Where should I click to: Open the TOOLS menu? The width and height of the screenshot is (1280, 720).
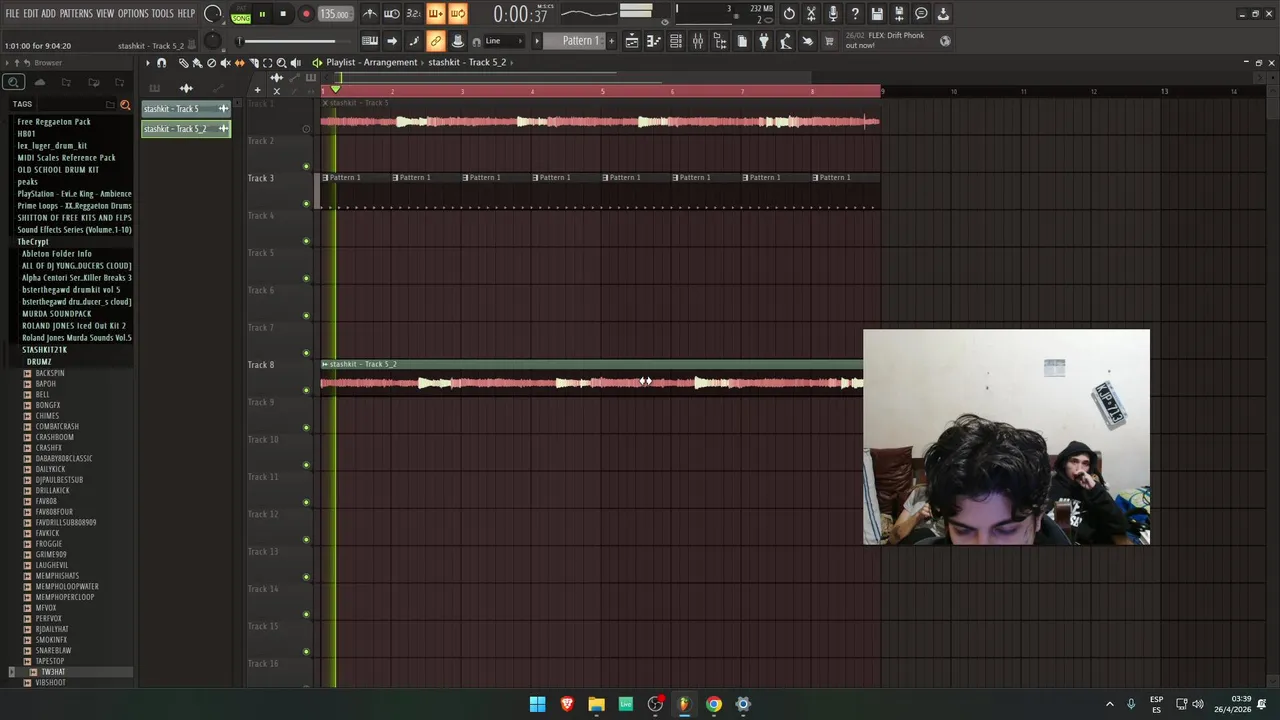[163, 14]
